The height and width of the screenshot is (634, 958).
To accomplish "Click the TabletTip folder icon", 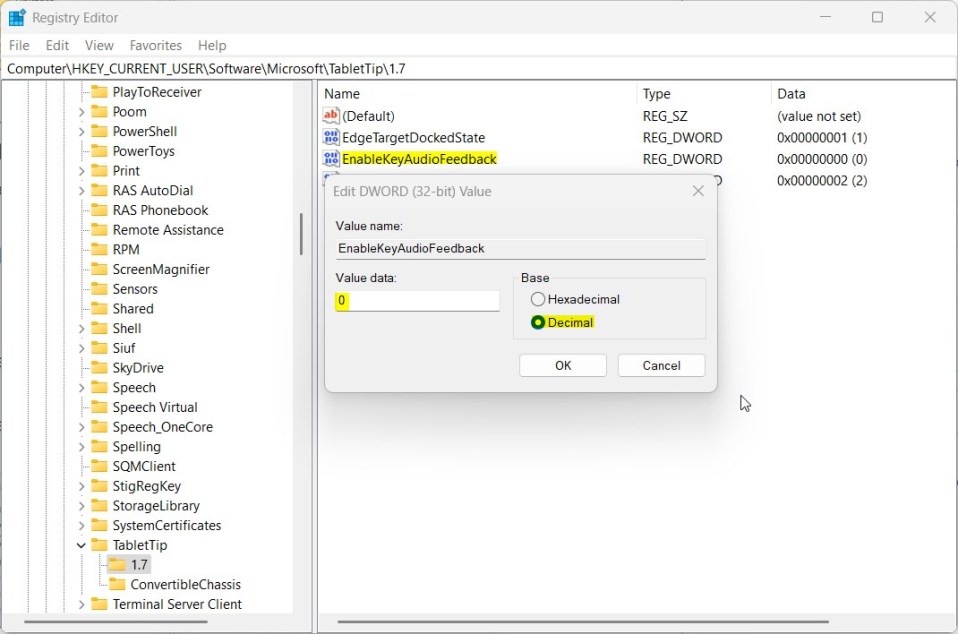I will [98, 545].
